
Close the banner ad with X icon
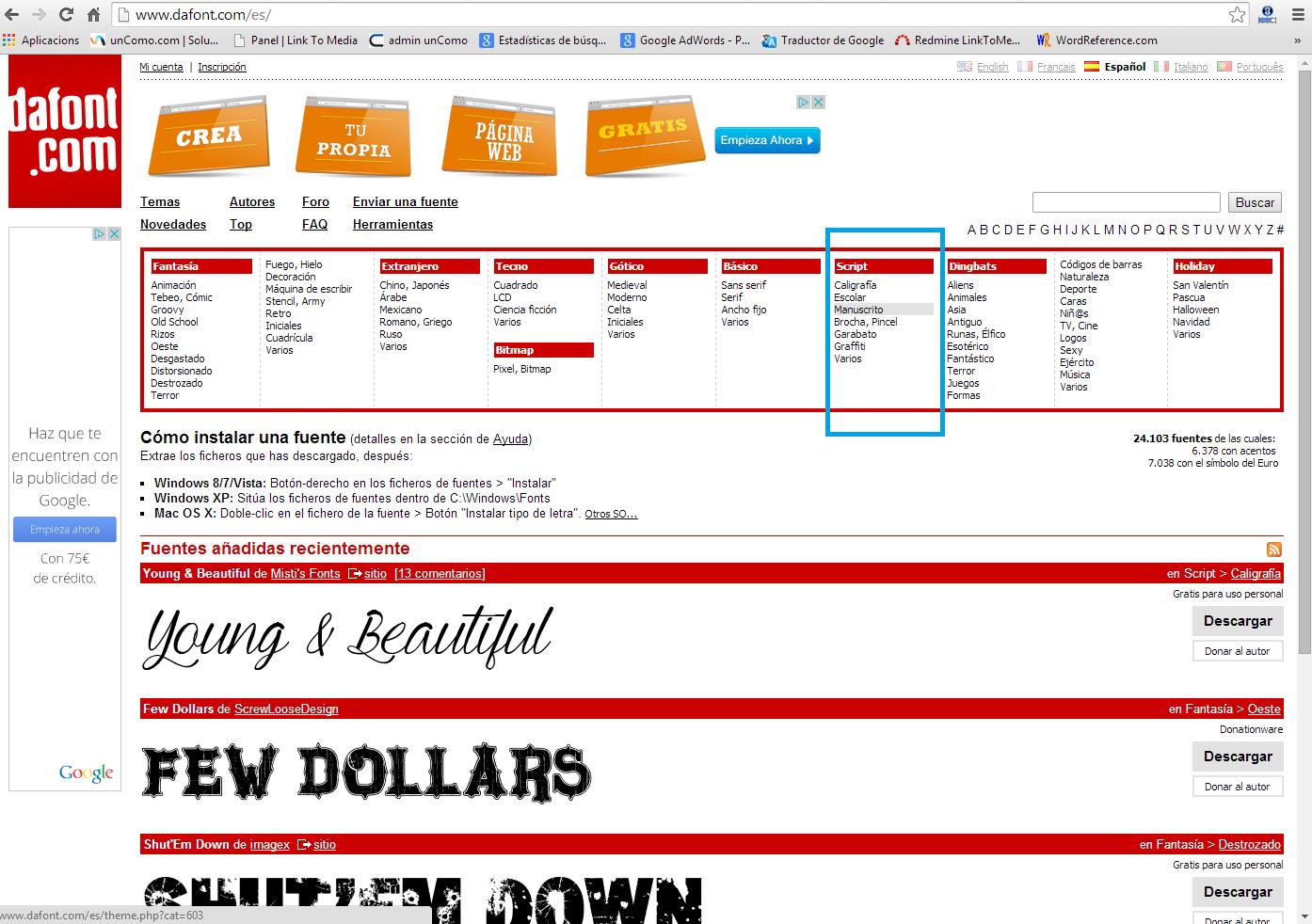coord(819,102)
